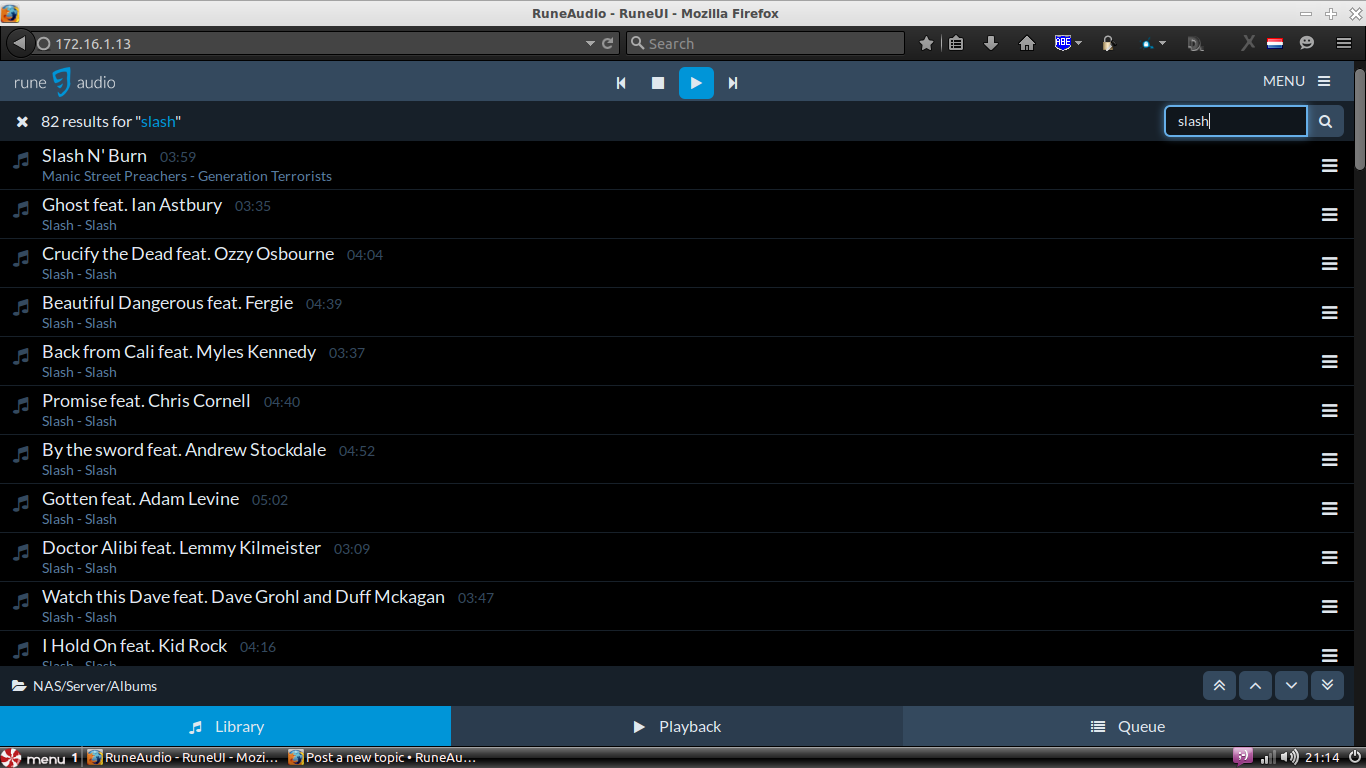This screenshot has height=768, width=1366.
Task: Select song Back from Cali feat. Myles Kennedy
Action: coord(179,352)
